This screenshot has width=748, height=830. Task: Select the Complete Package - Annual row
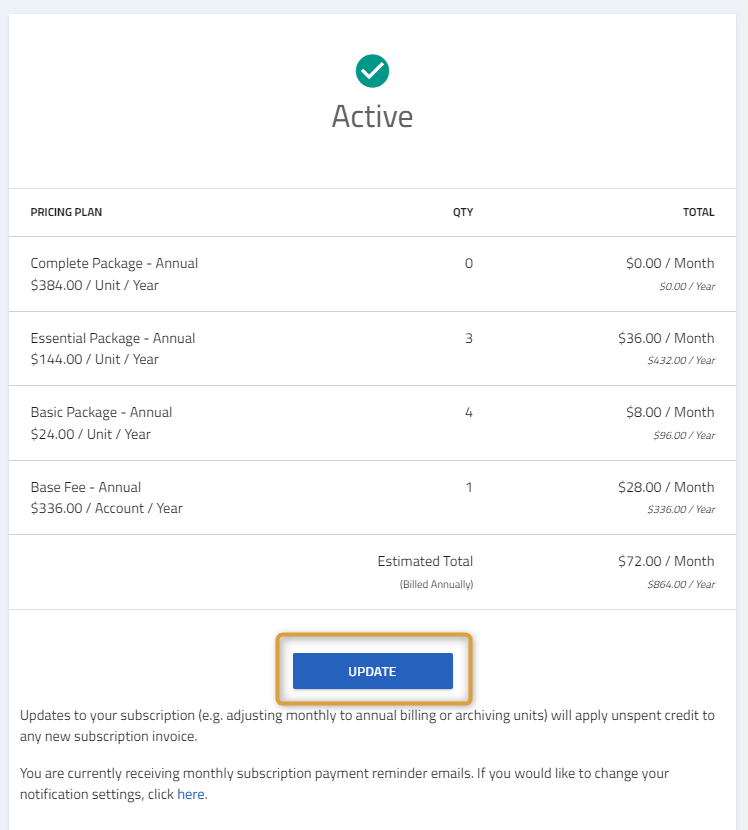(372, 274)
